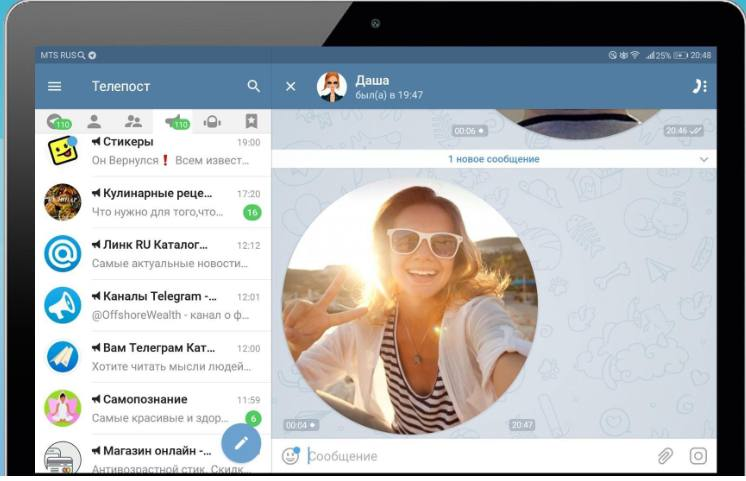
Task: Click the 00:04 video duration label
Action: (x=302, y=425)
